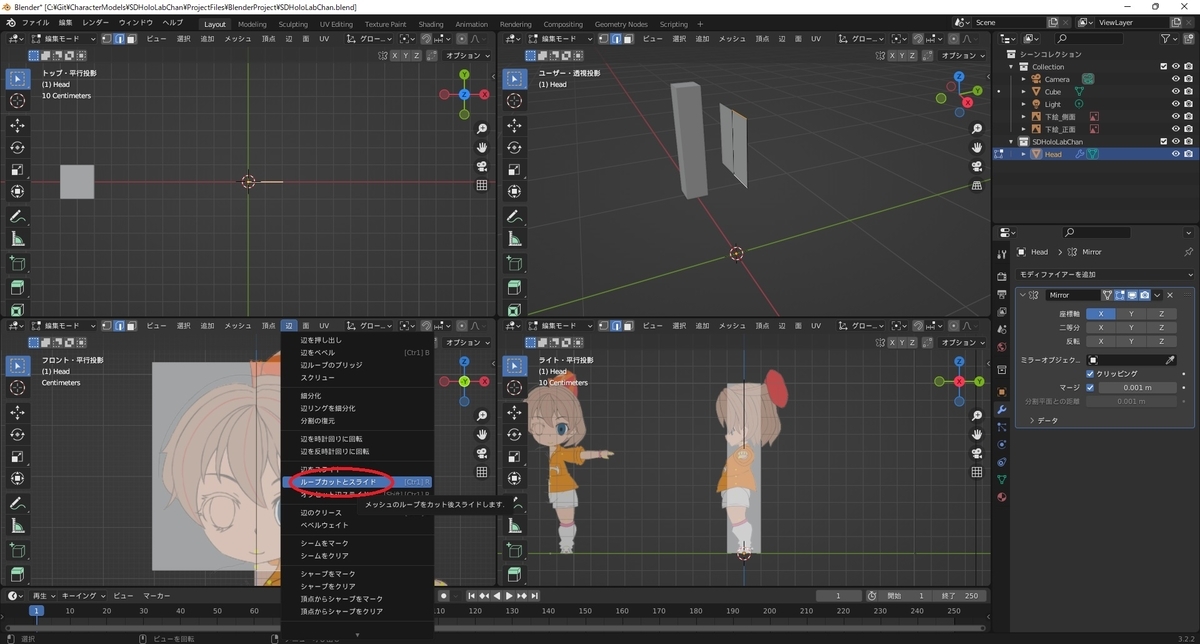This screenshot has height=644, width=1200.
Task: Enable X in the bisect row
Action: pos(1101,327)
